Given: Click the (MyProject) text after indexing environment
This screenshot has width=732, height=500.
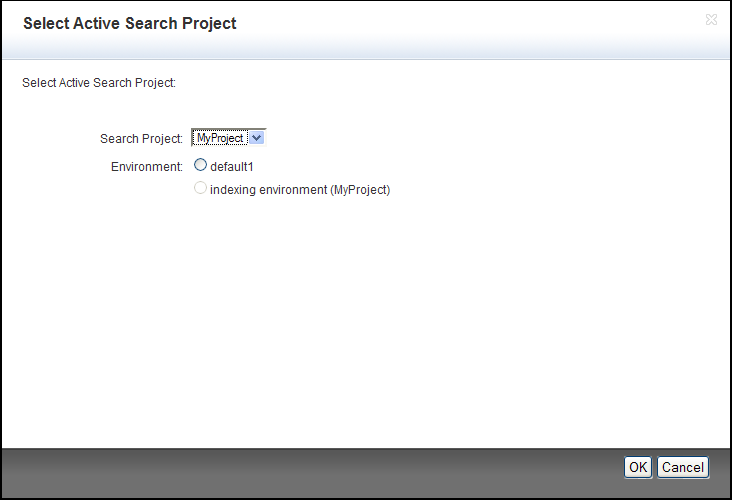Looking at the screenshot, I should (360, 190).
